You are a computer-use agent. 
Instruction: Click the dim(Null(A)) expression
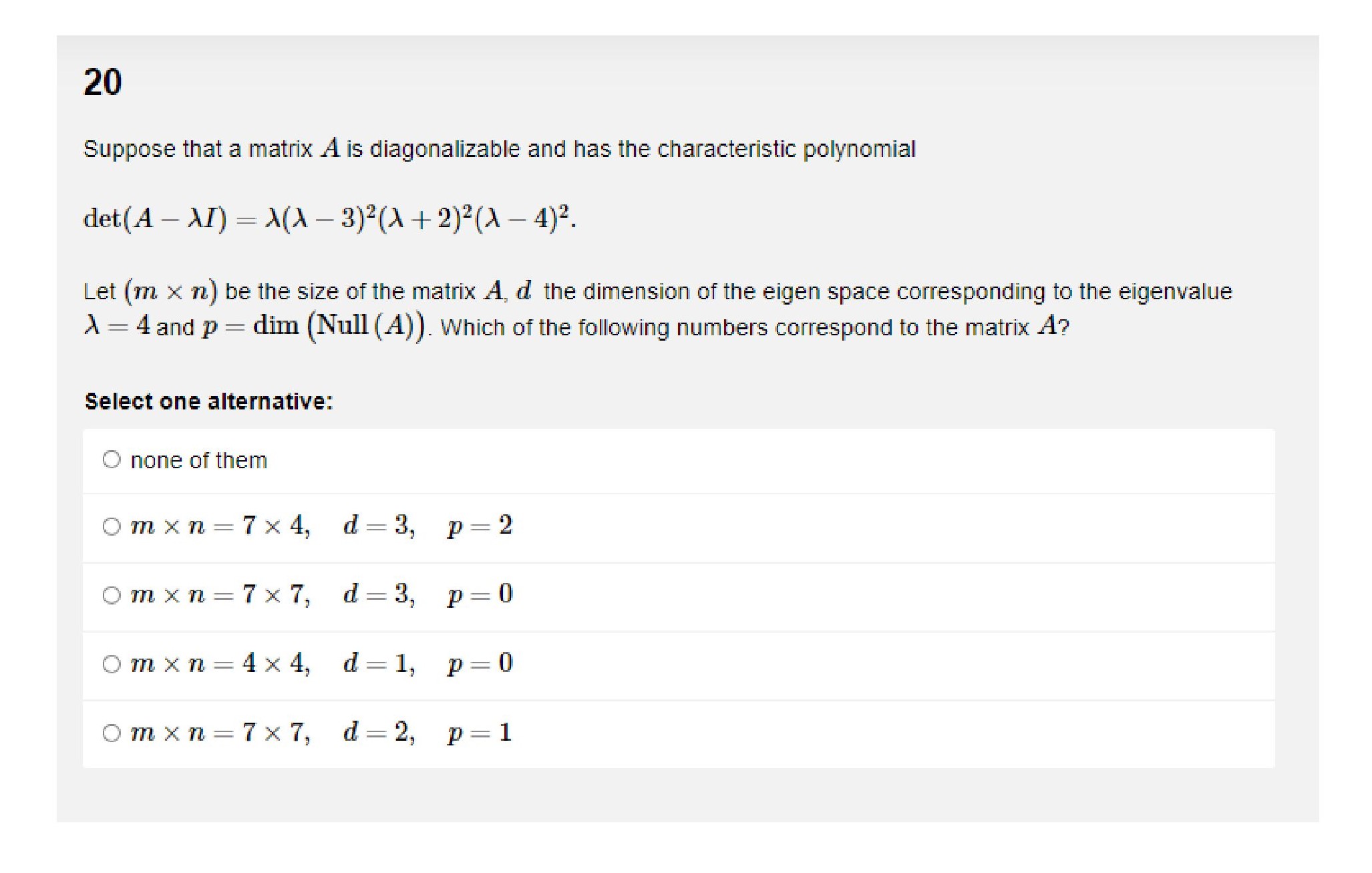[x=339, y=327]
